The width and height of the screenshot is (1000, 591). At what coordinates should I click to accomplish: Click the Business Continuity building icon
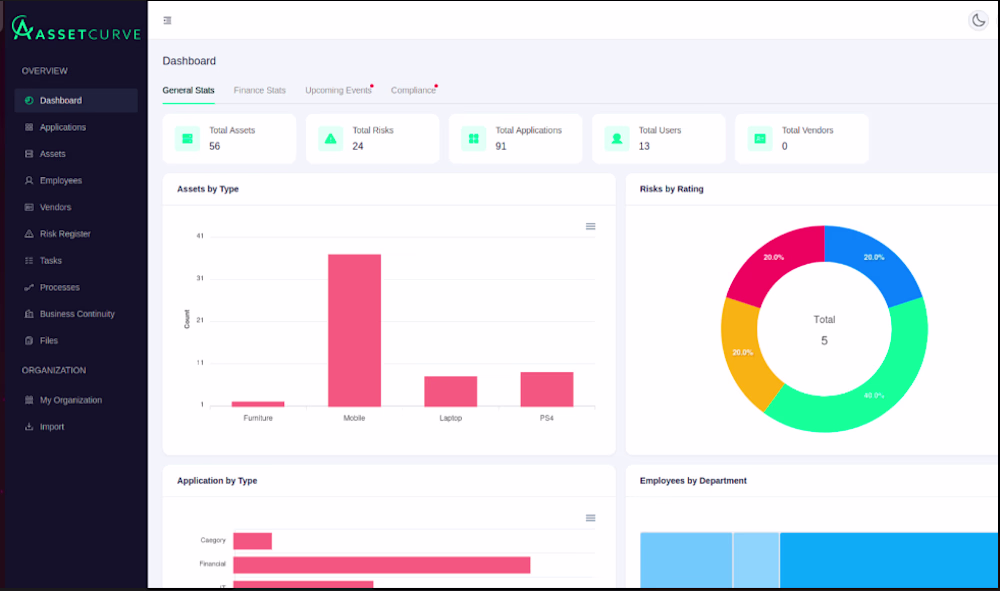tap(29, 314)
